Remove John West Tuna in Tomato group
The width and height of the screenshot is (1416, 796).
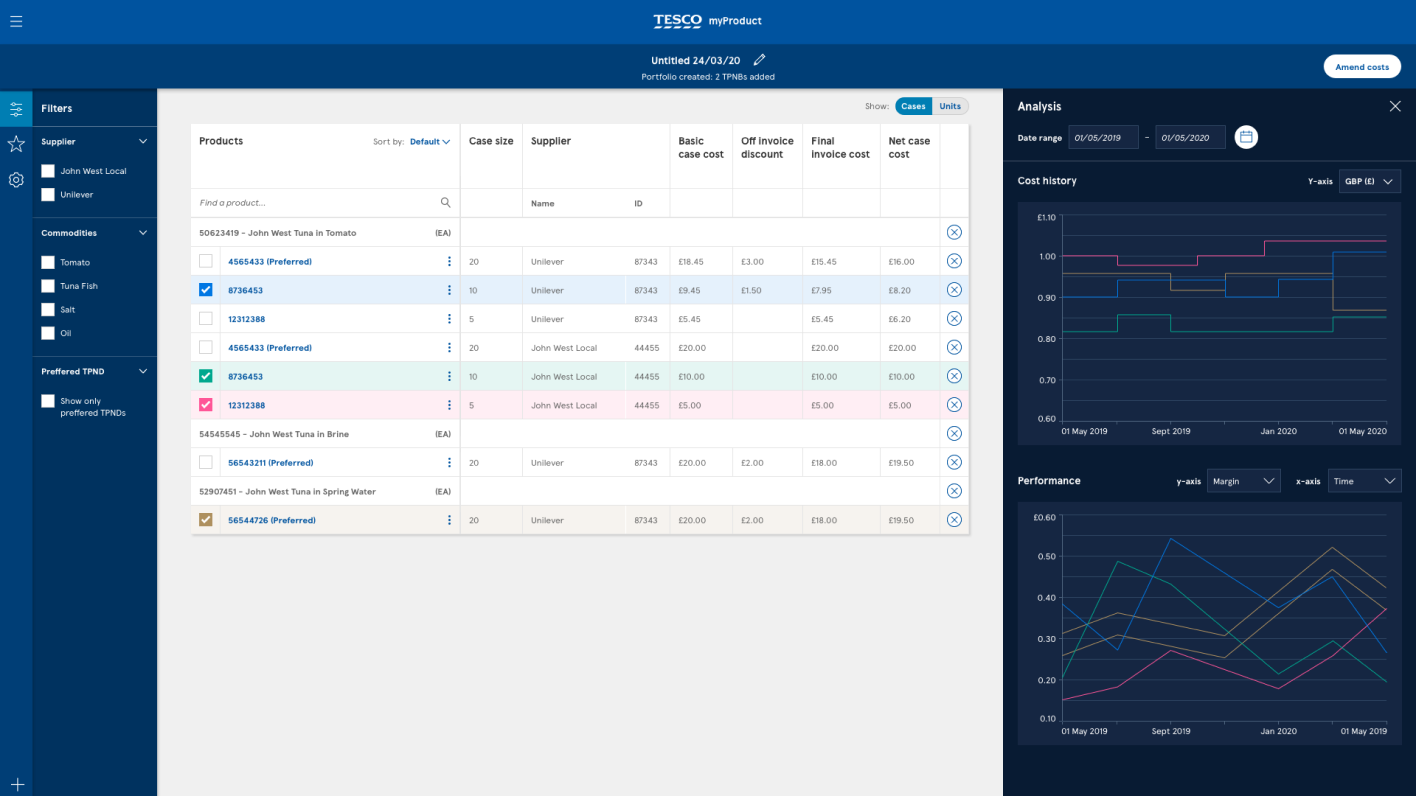(x=954, y=232)
